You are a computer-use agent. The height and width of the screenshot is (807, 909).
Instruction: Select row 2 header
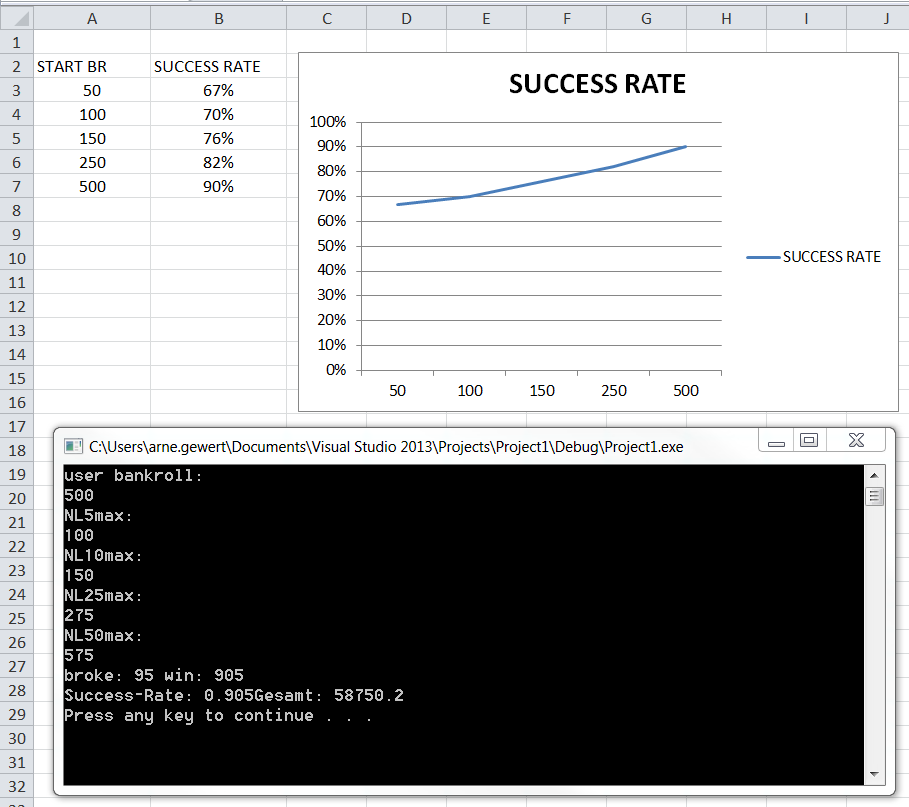pyautogui.click(x=17, y=67)
